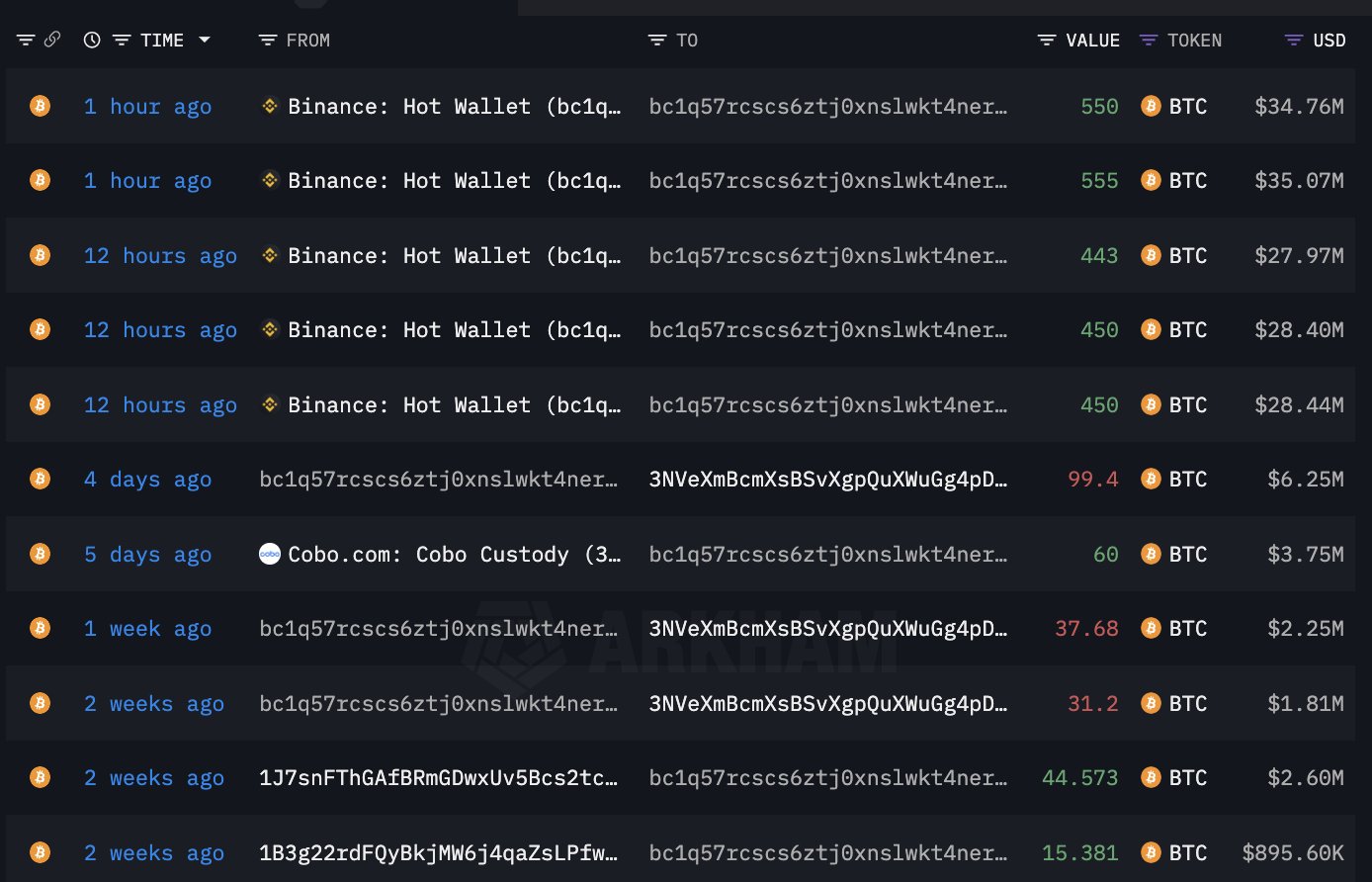Click the Bitcoin icon on the first transaction row
1372x882 pixels.
click(x=39, y=106)
